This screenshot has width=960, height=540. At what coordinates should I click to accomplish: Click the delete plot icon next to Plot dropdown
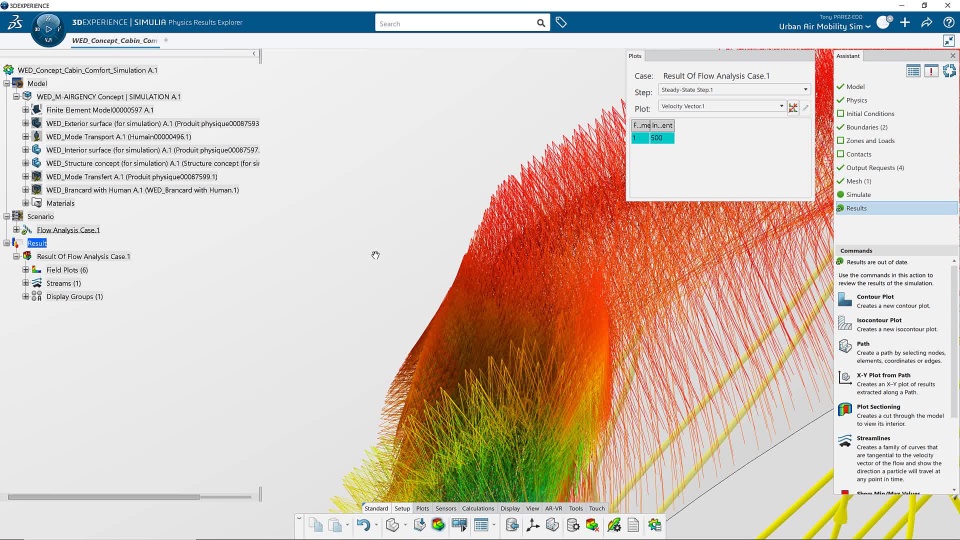793,108
